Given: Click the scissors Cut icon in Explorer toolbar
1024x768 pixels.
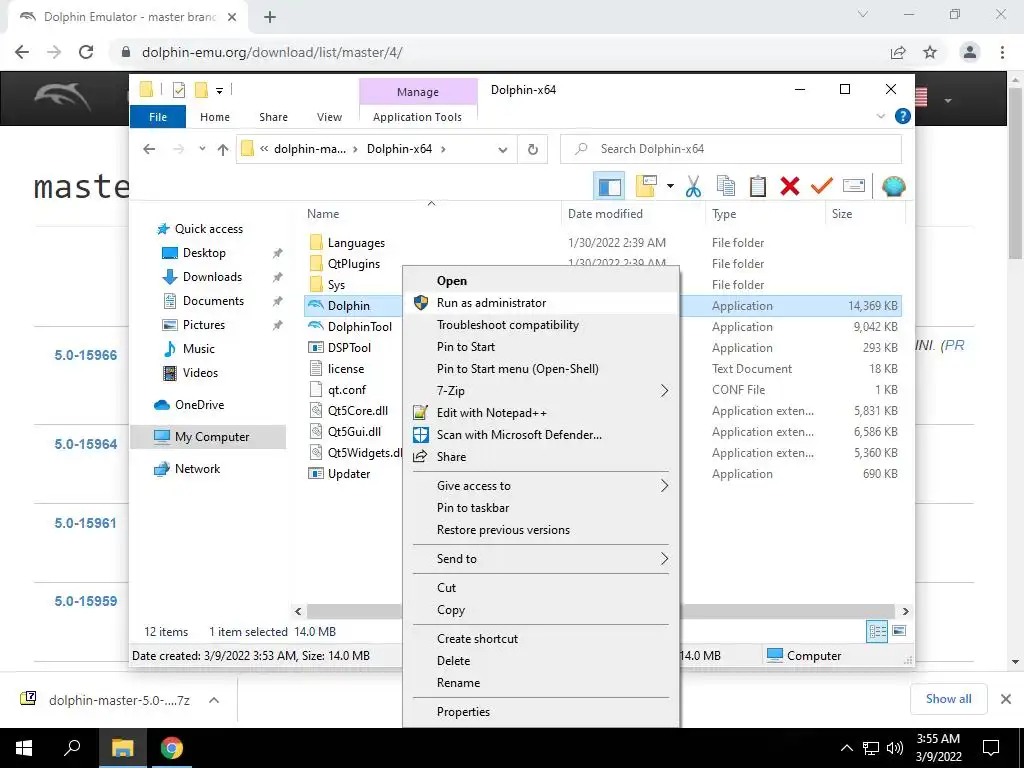Looking at the screenshot, I should [x=693, y=187].
